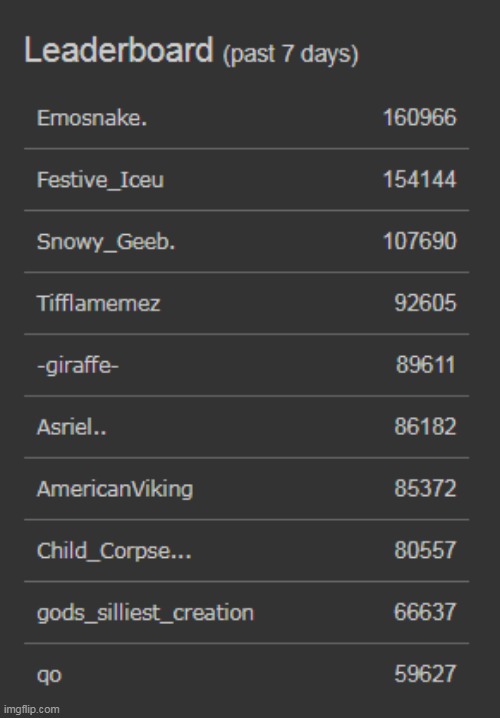
Task: Open Tifflamemez profile link
Action: pyautogui.click(x=98, y=303)
